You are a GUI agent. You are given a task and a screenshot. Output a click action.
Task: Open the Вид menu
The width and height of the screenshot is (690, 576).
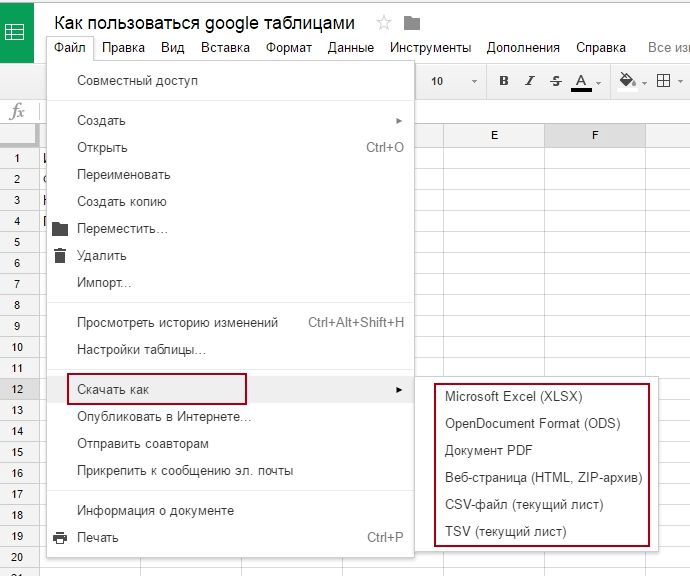coord(172,47)
